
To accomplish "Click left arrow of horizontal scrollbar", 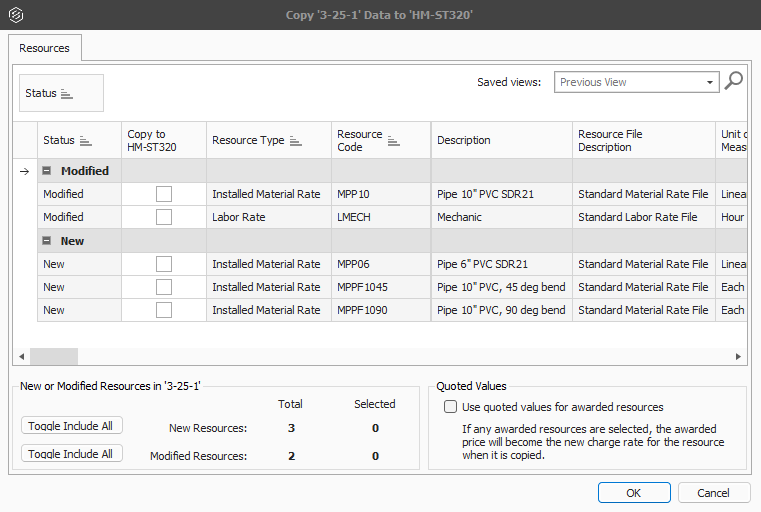I will click(21, 357).
